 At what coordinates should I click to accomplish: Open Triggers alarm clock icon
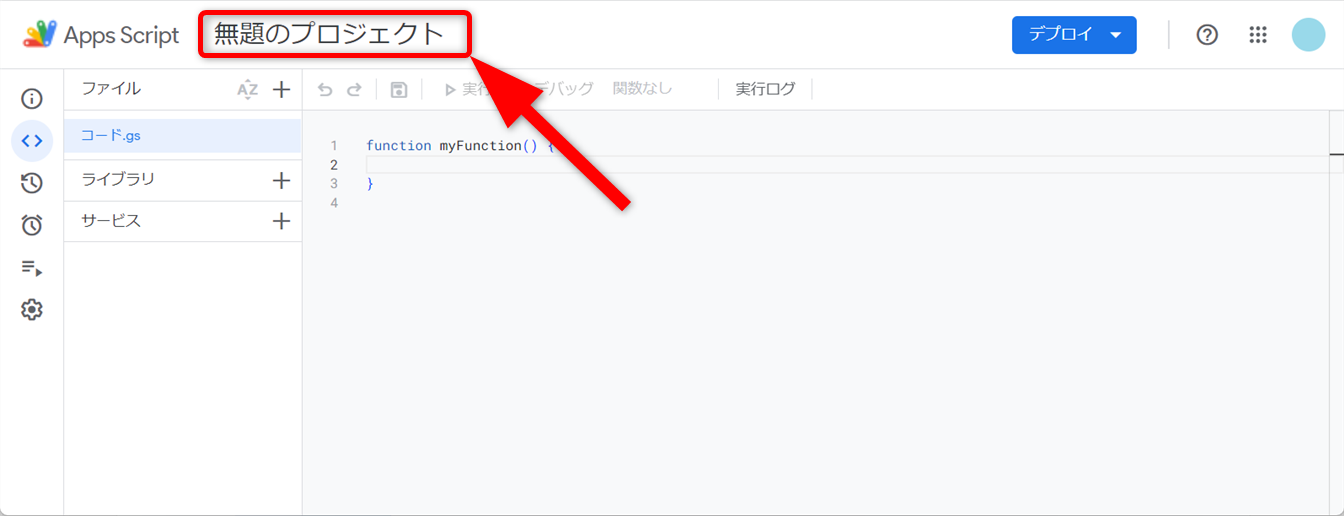pyautogui.click(x=32, y=225)
